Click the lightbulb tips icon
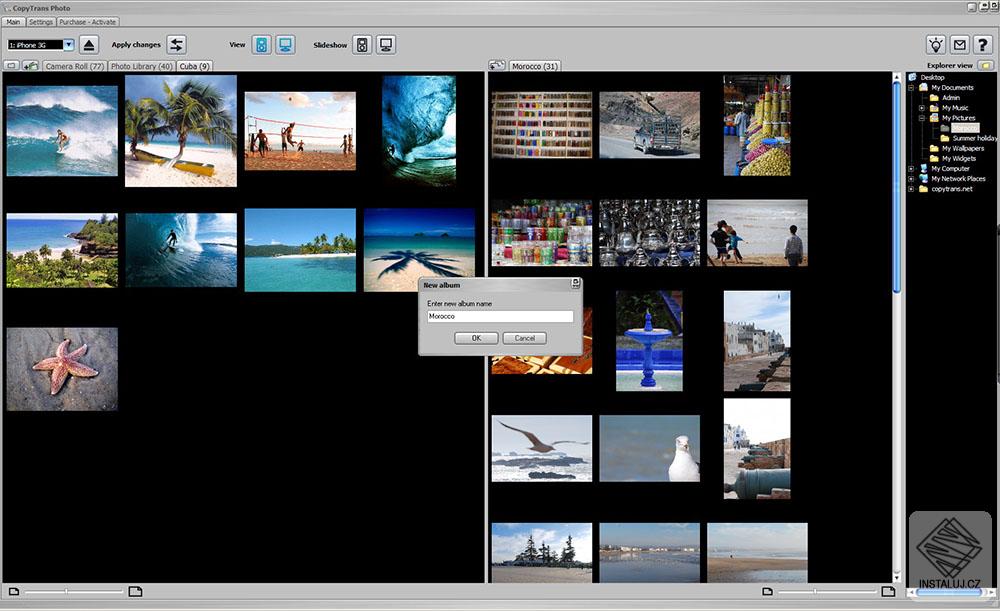 tap(935, 45)
